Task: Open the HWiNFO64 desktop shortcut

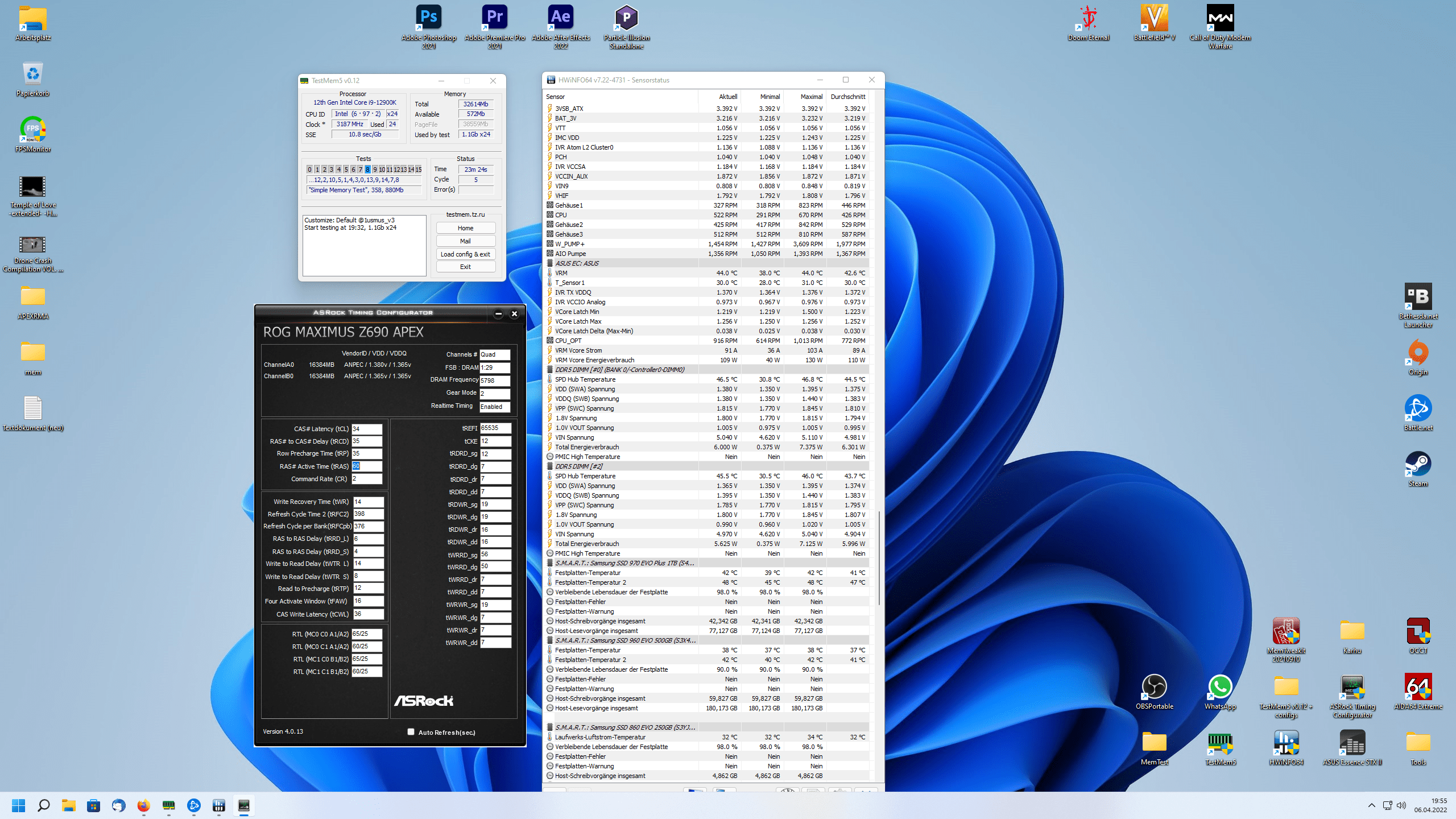Action: (1287, 748)
